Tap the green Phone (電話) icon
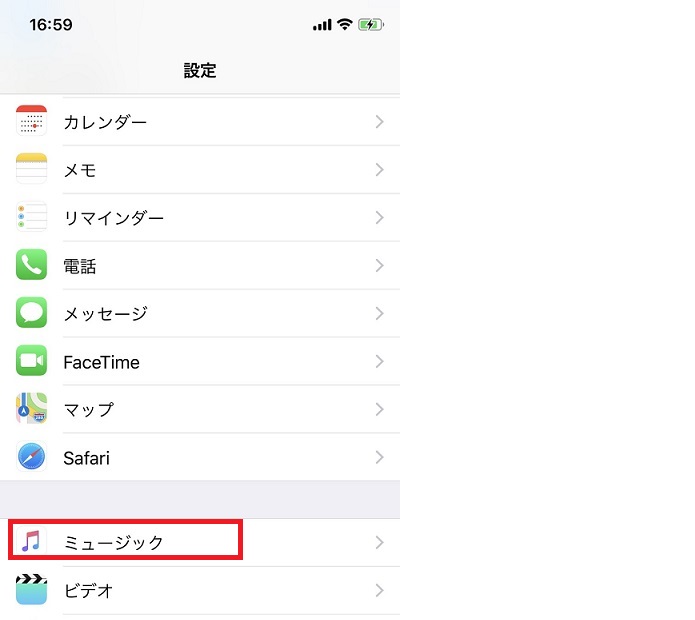695x620 pixels. [x=31, y=265]
